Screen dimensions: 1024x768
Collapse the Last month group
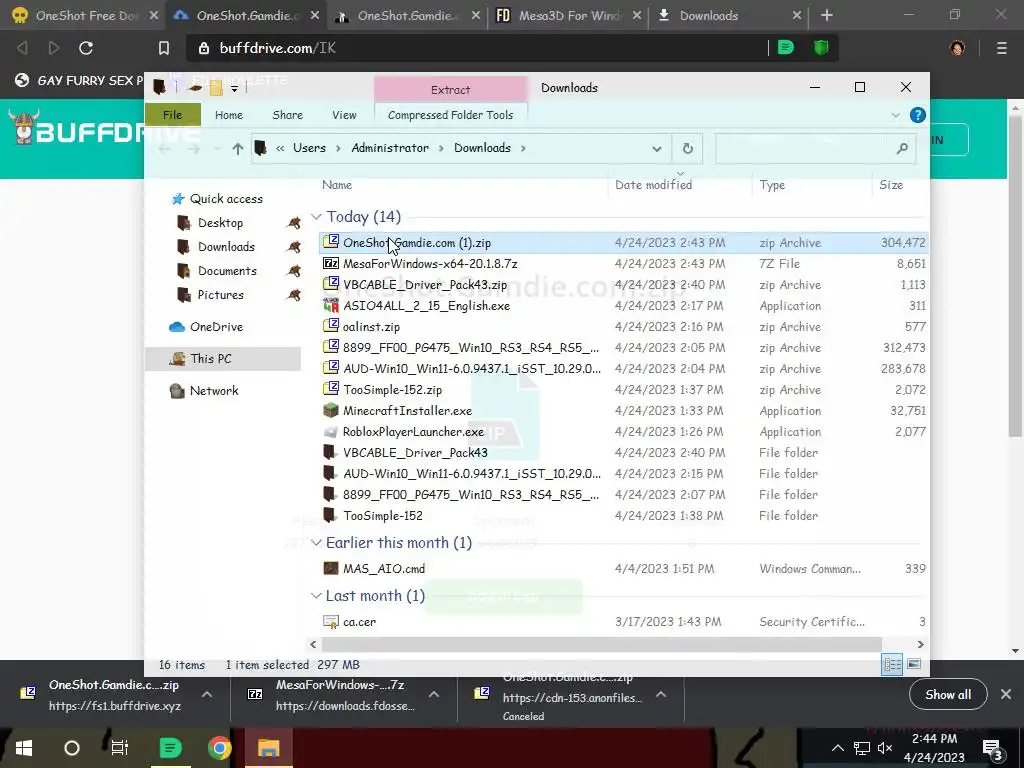[316, 596]
